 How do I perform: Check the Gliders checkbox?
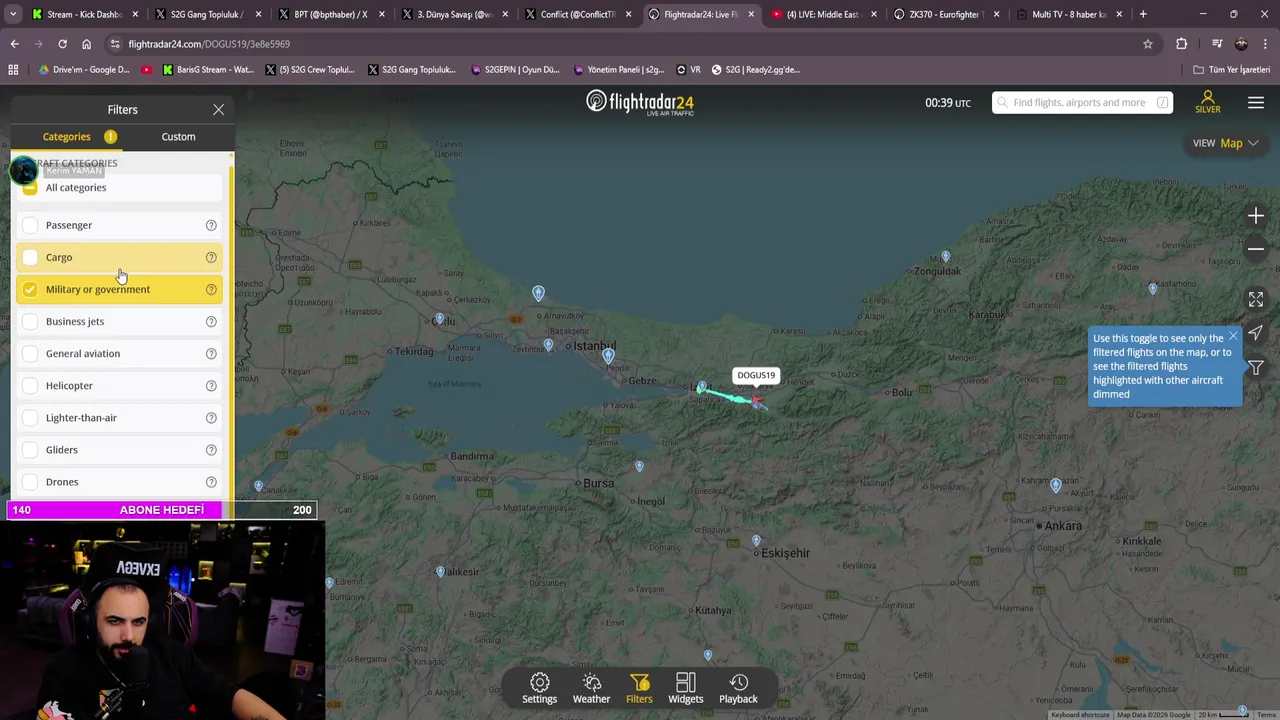[x=30, y=449]
